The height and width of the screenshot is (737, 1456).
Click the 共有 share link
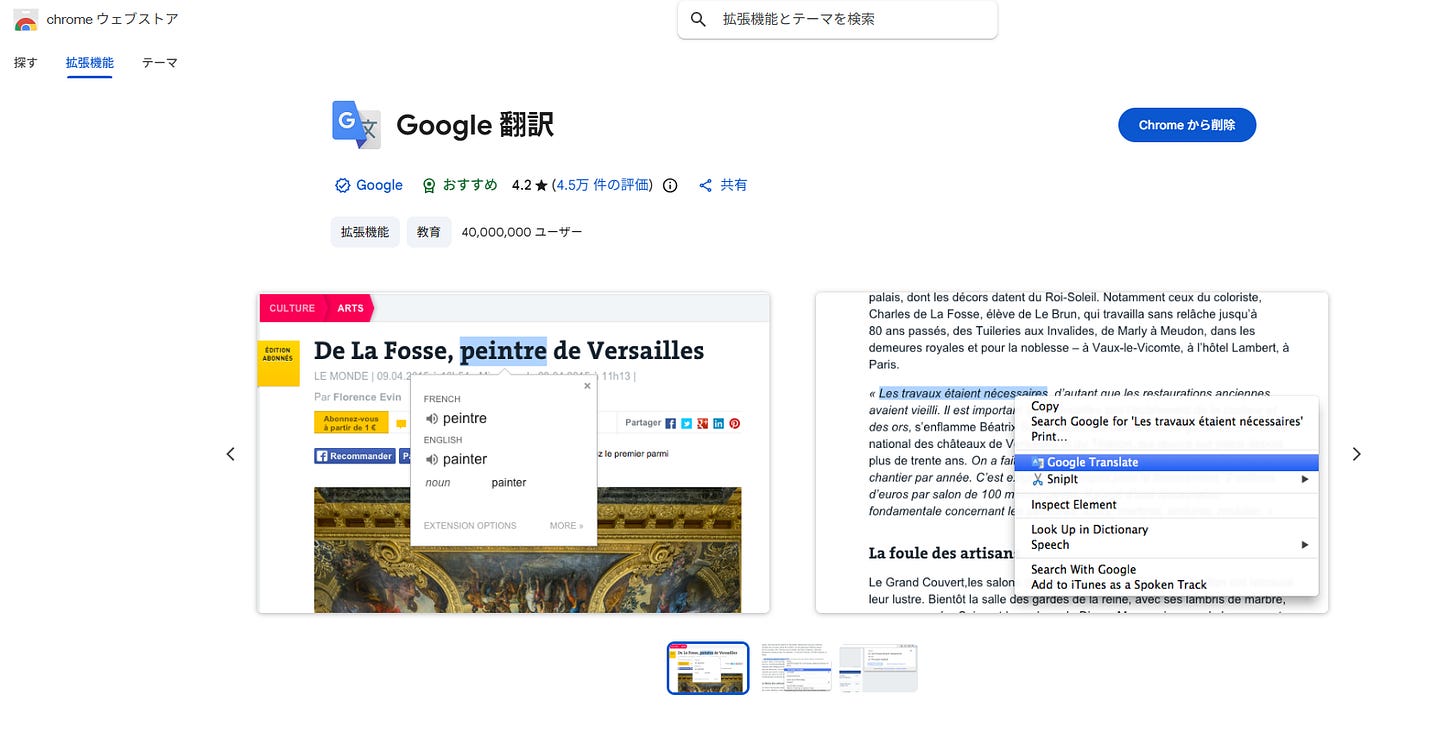click(734, 185)
